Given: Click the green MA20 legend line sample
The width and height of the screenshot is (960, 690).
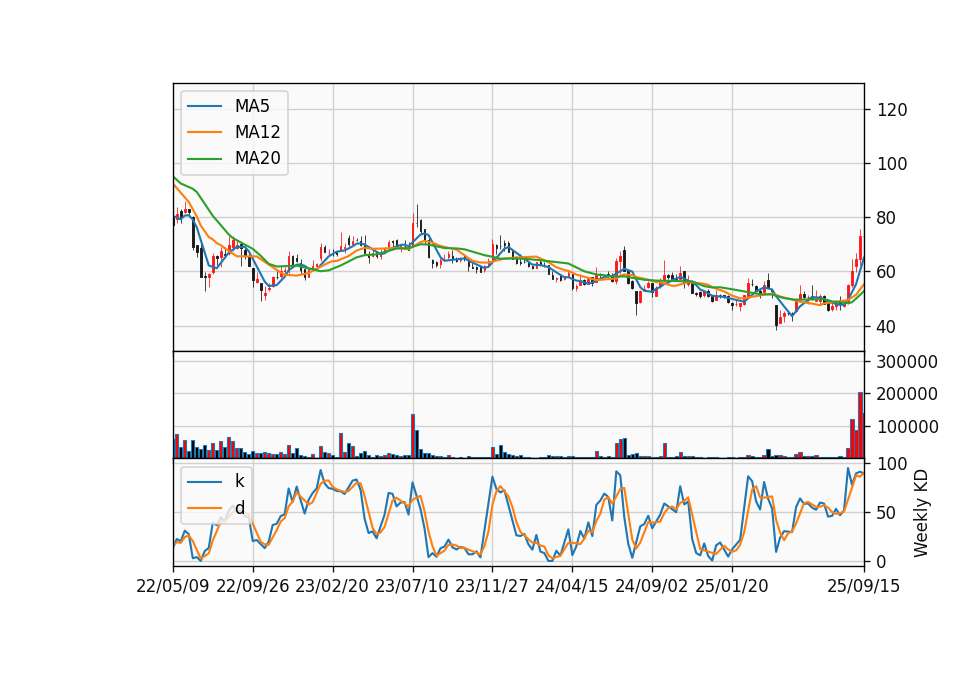Looking at the screenshot, I should [204, 159].
